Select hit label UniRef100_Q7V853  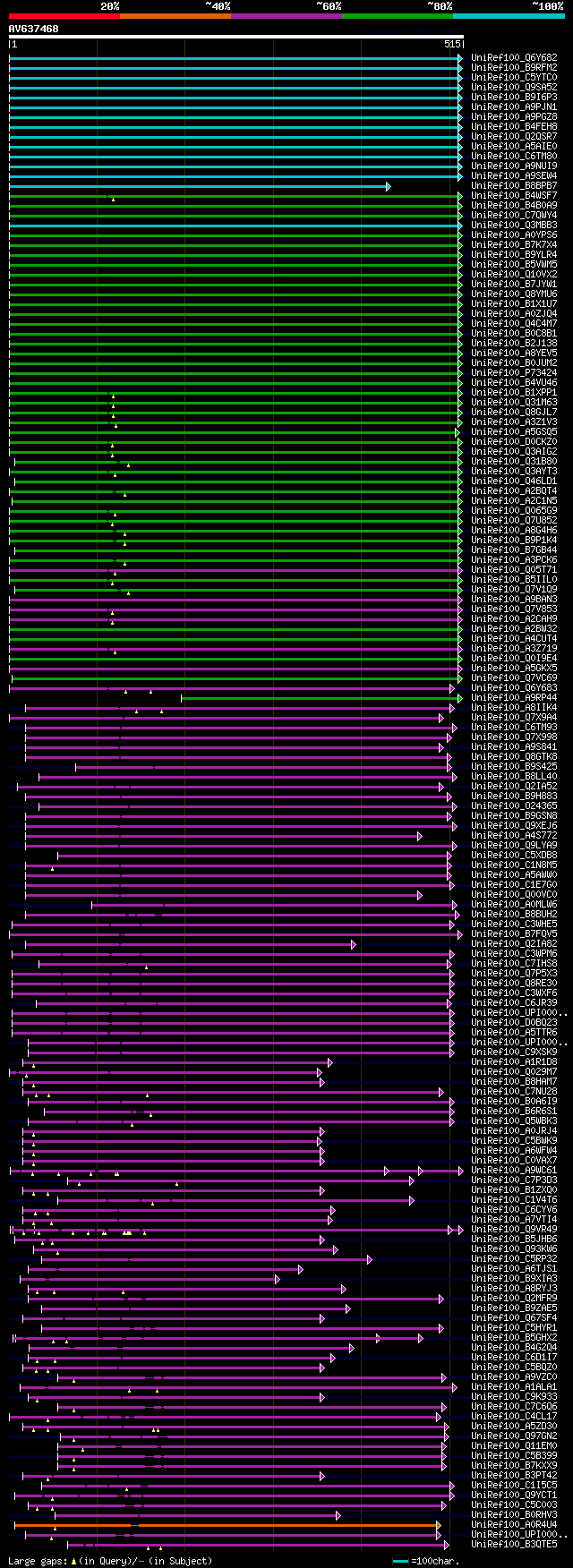[x=514, y=609]
